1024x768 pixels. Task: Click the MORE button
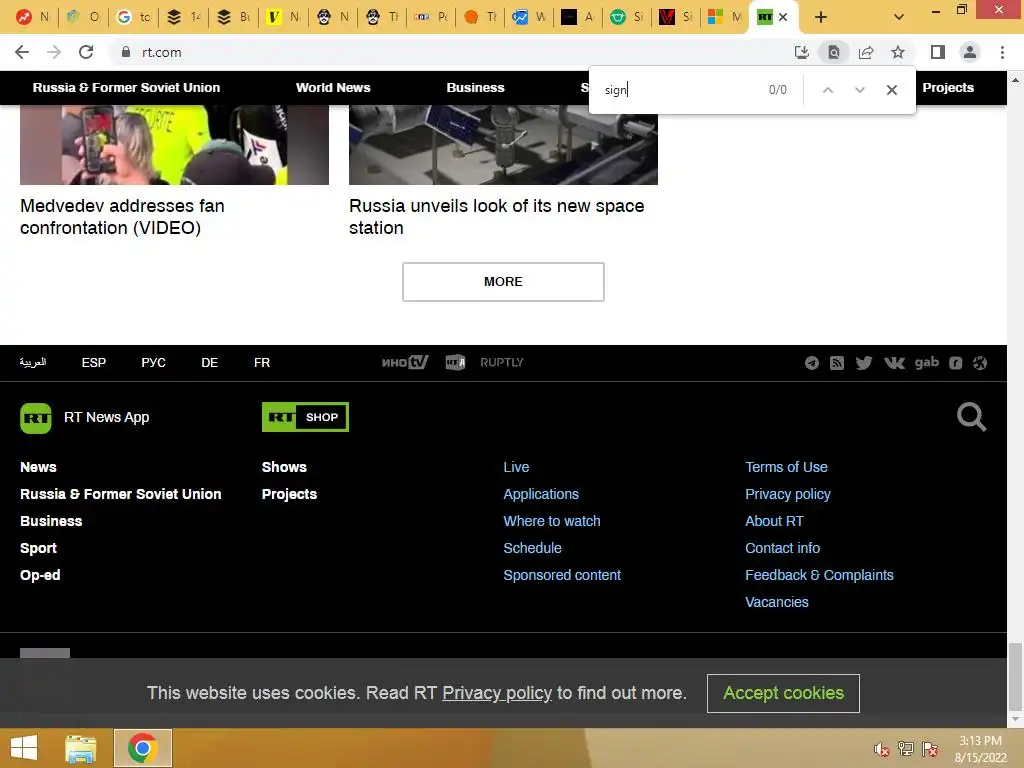503,281
